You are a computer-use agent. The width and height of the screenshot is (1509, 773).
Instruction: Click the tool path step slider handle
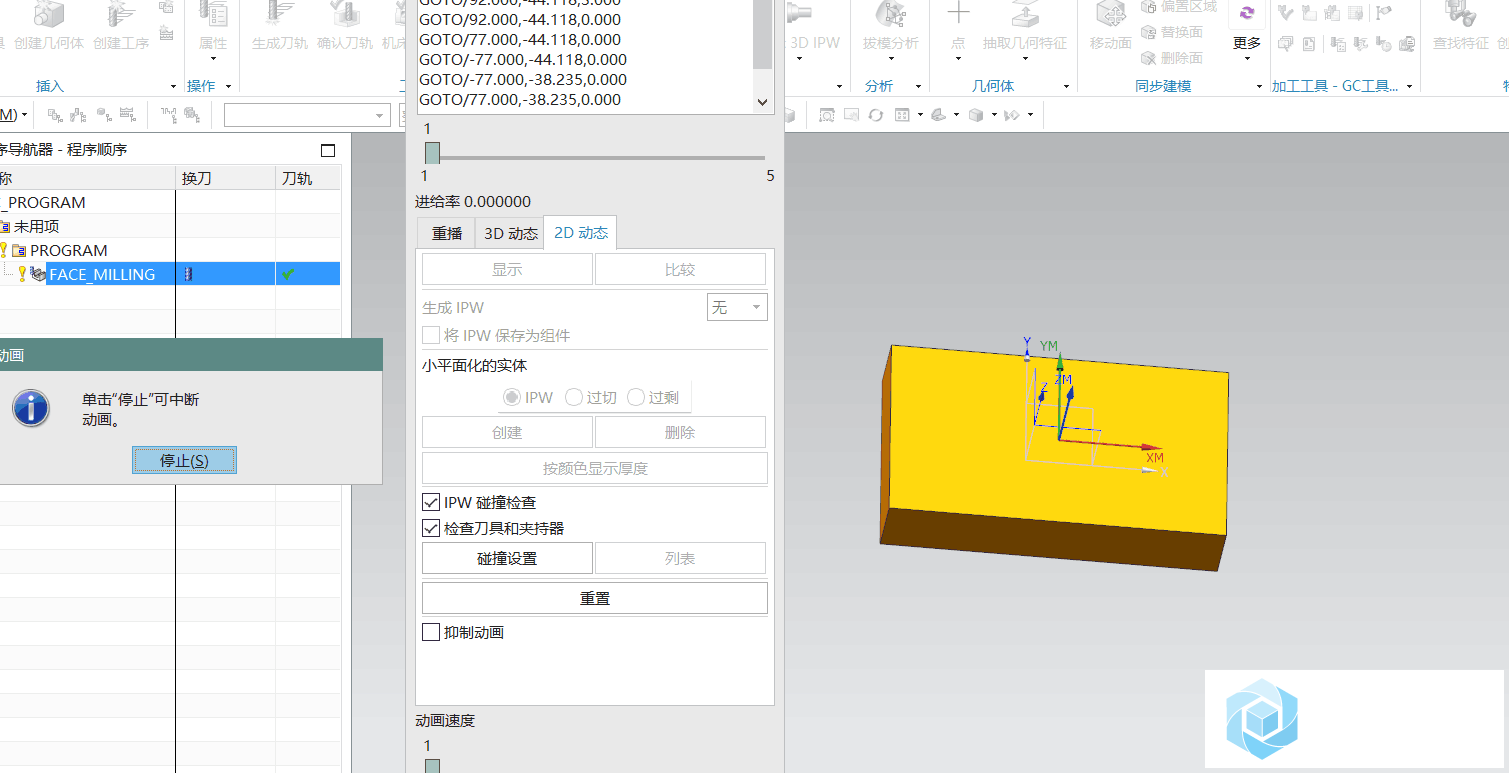[432, 153]
